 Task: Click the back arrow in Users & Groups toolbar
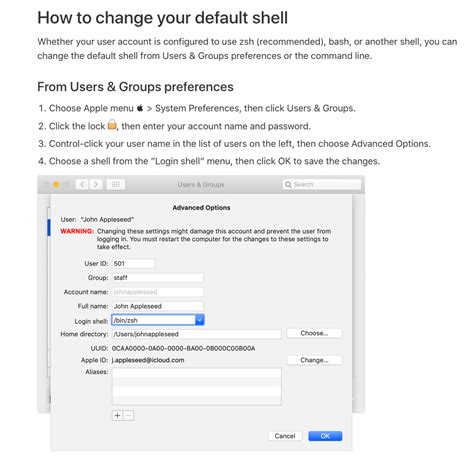pos(82,184)
